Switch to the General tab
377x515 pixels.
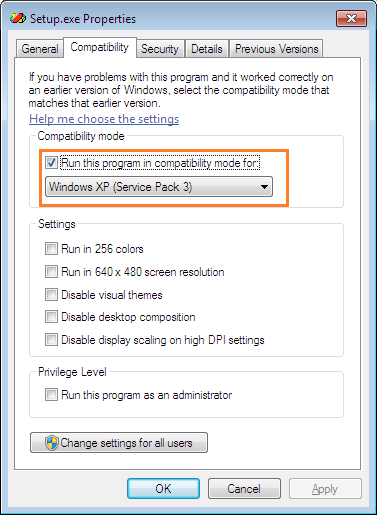(40, 49)
